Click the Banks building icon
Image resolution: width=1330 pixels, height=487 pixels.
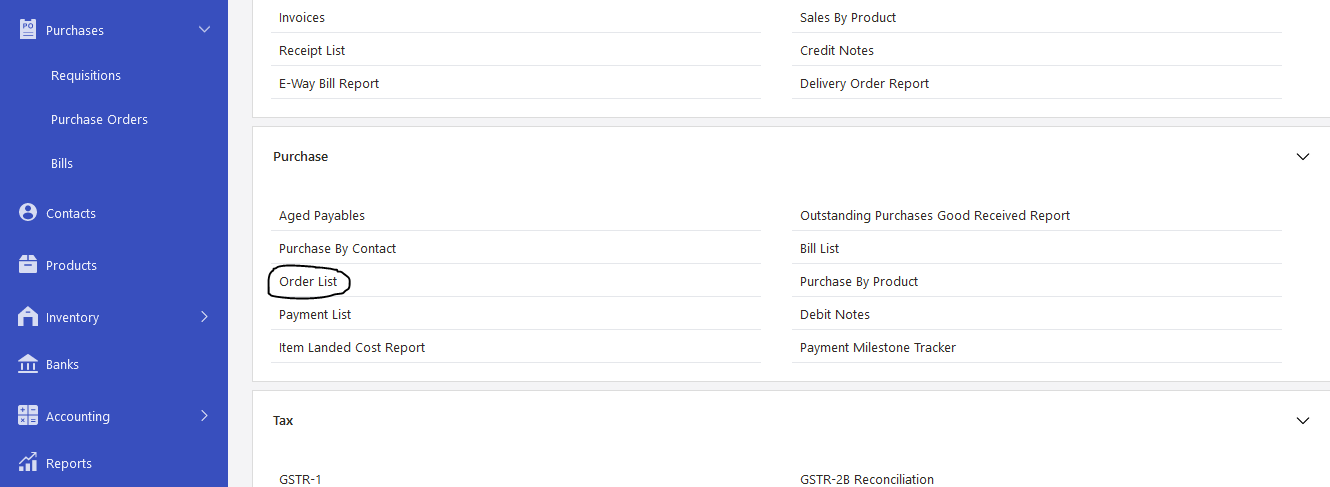(x=28, y=364)
